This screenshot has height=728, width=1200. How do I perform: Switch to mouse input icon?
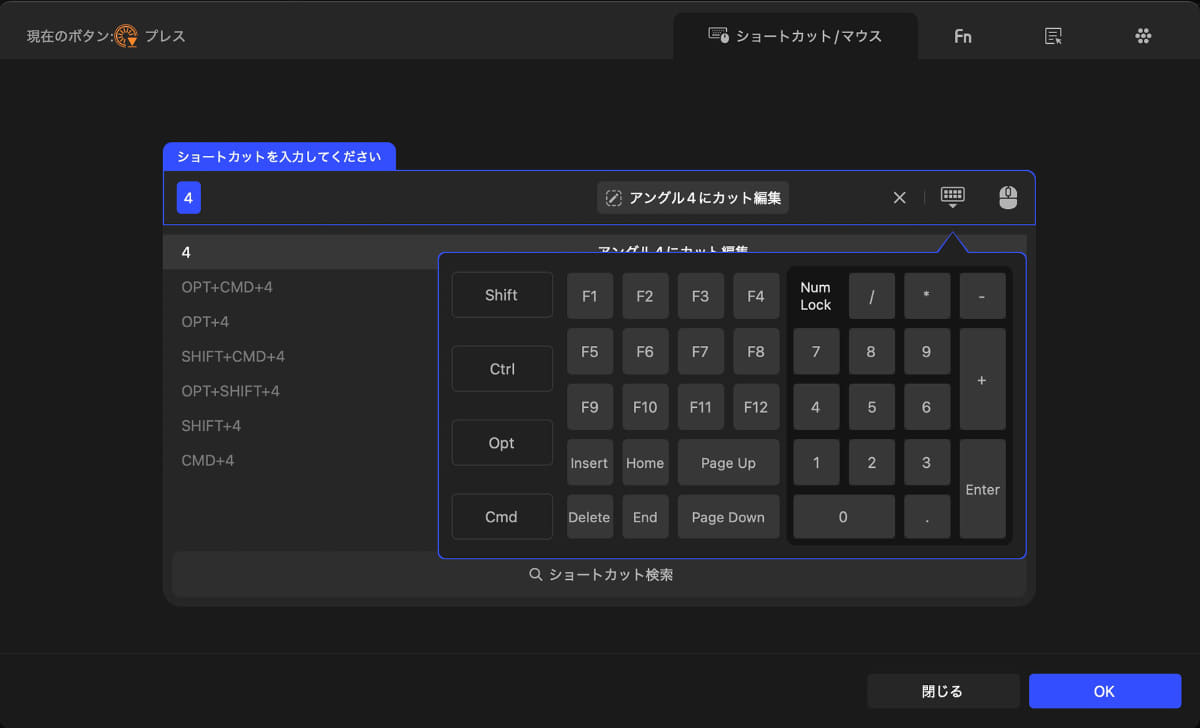point(1008,198)
